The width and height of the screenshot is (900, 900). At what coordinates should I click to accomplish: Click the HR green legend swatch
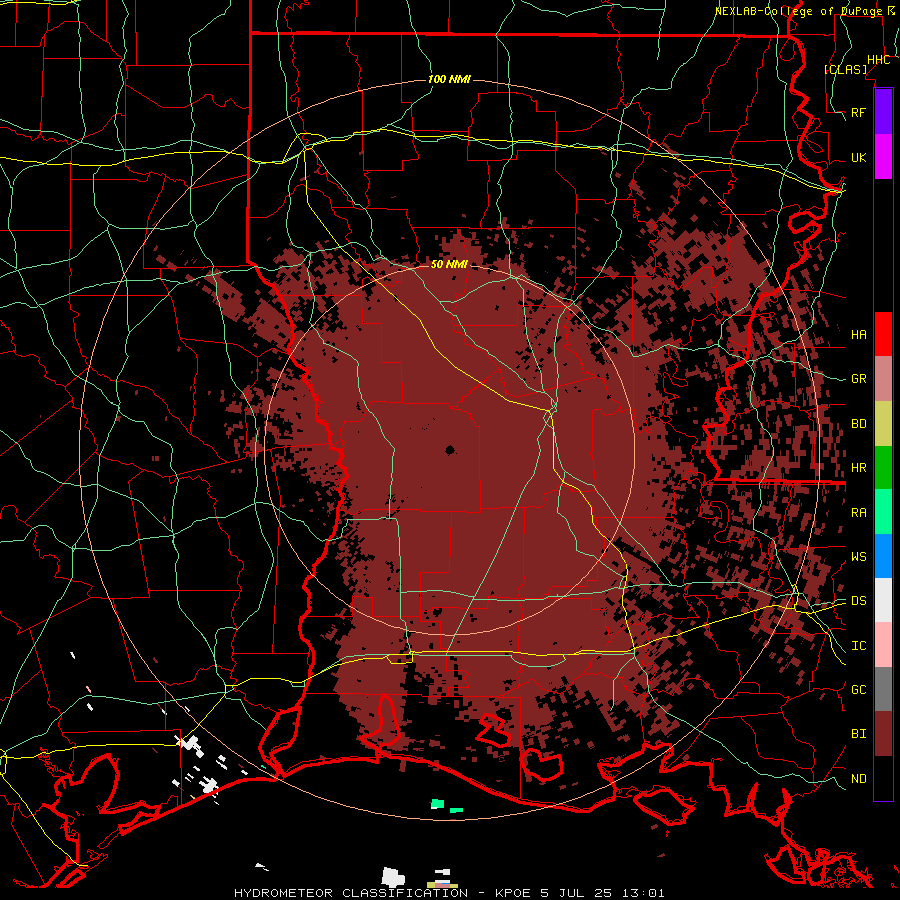[883, 468]
